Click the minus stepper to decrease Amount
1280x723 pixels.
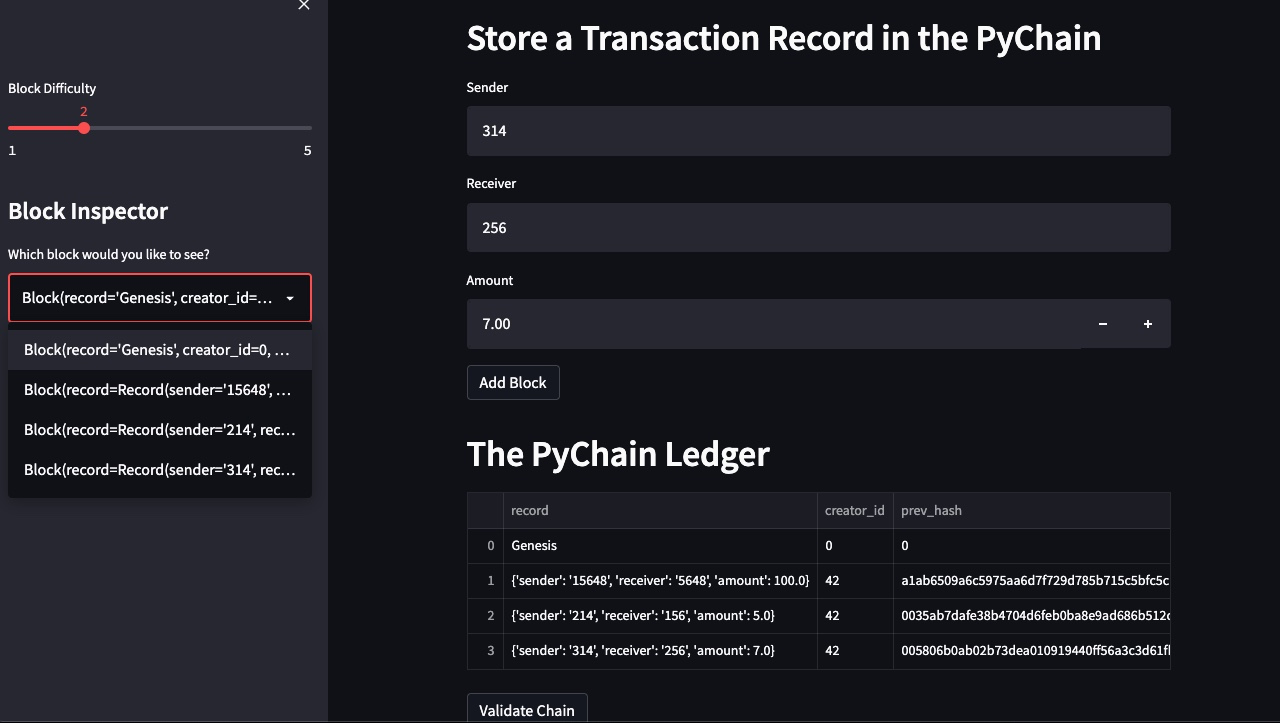[1103, 323]
